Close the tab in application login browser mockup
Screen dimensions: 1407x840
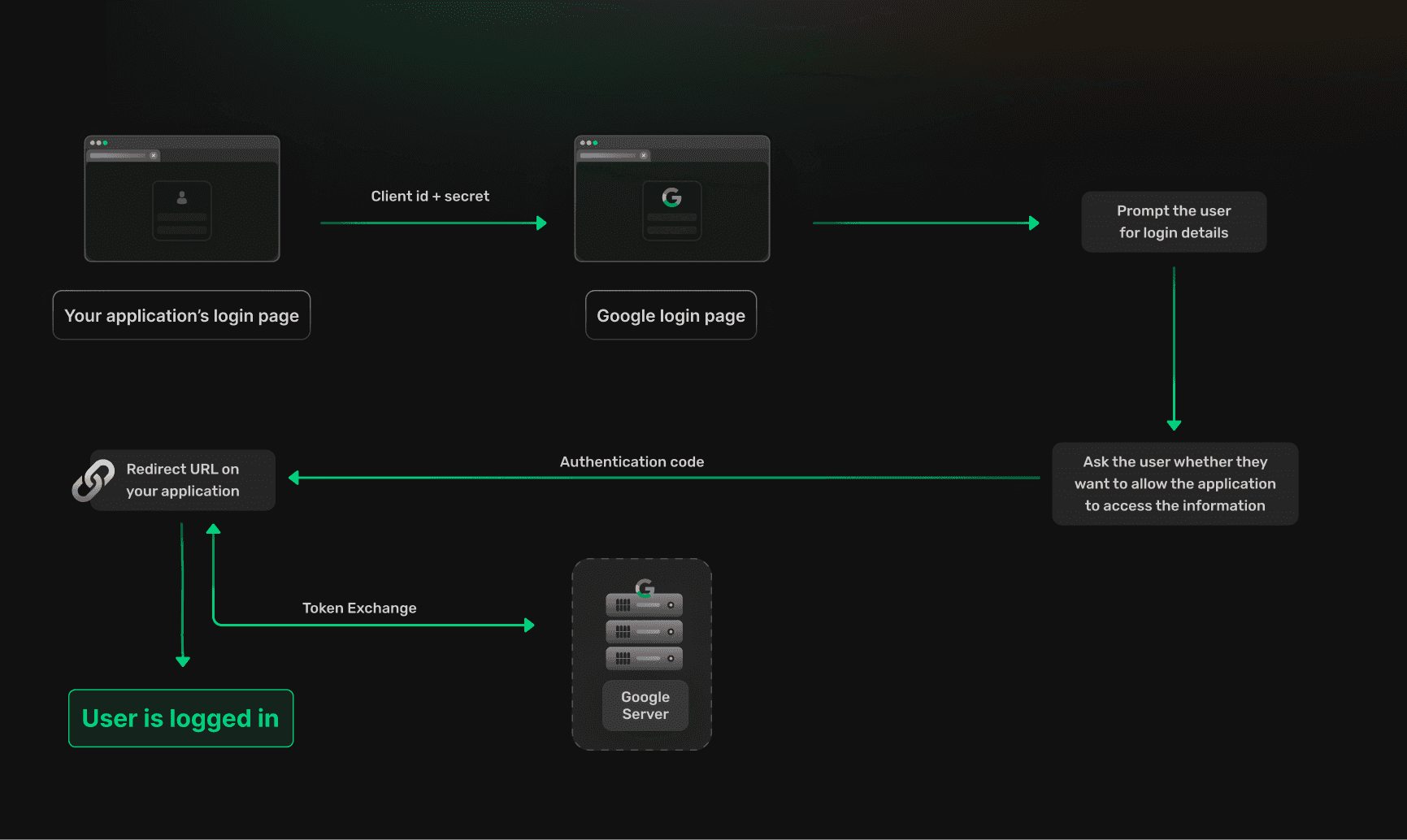pos(153,155)
